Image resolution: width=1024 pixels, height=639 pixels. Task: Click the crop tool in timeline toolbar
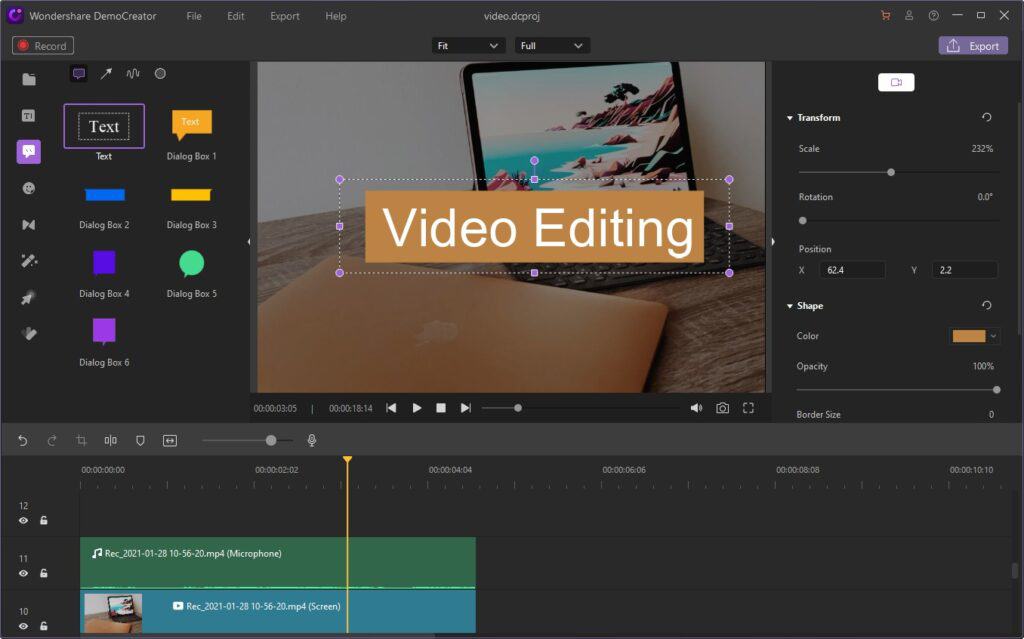[x=81, y=440]
